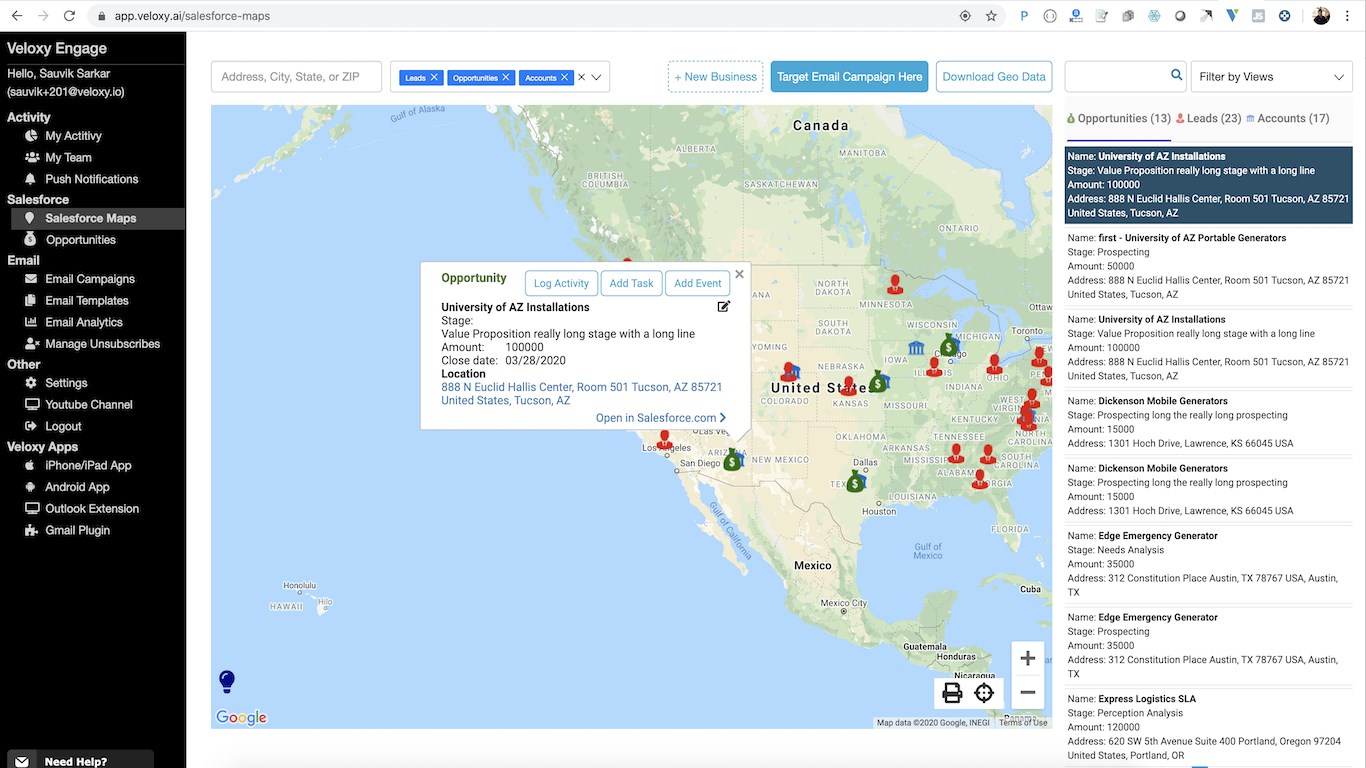Open Settings from the sidebar
The image size is (1366, 768).
point(66,383)
